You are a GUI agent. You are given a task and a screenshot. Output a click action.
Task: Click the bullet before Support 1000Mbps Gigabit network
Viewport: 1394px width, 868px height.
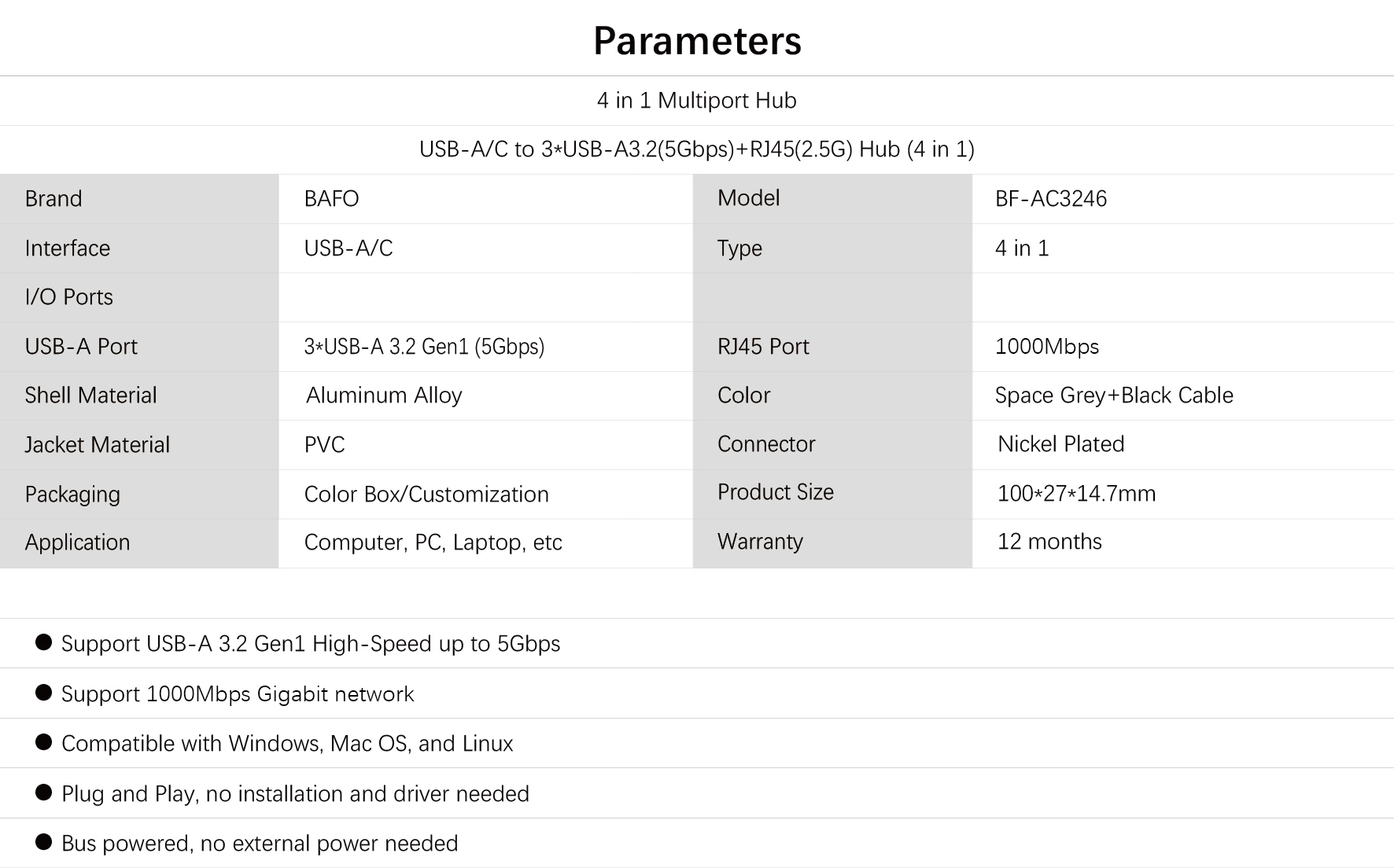(x=44, y=693)
